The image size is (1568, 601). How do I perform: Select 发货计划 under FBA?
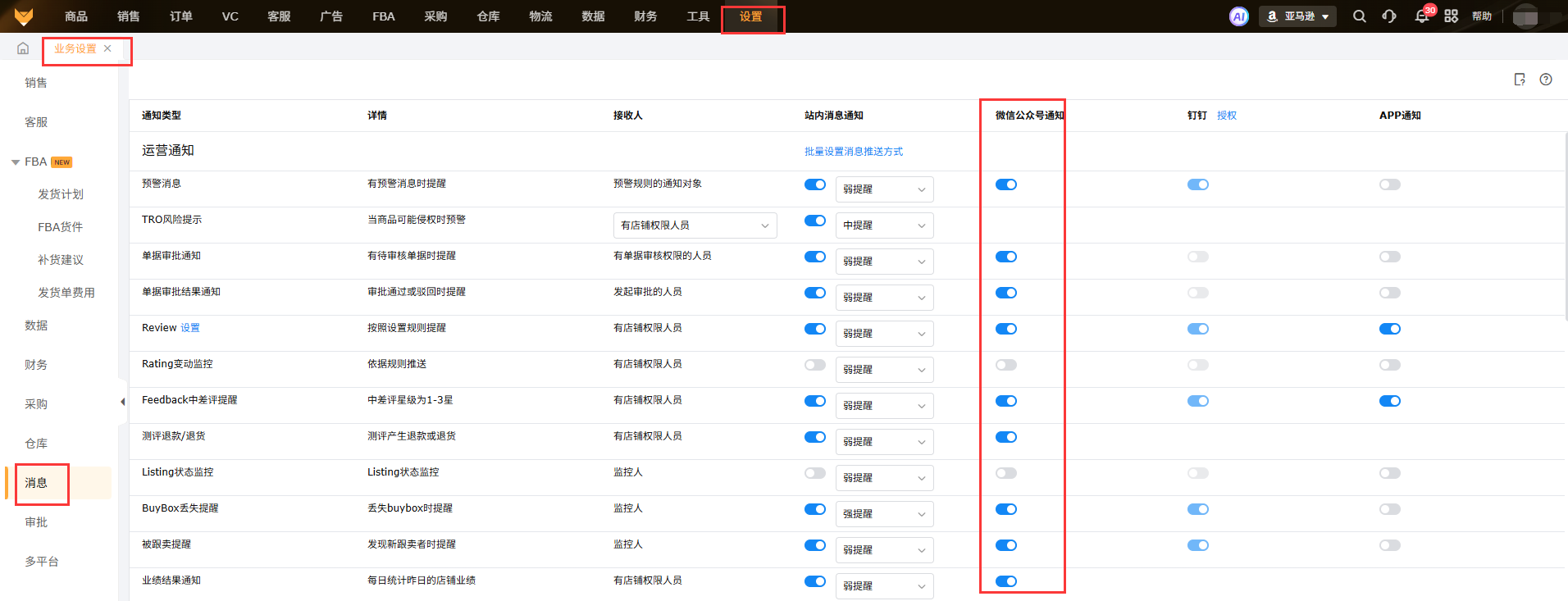(61, 194)
